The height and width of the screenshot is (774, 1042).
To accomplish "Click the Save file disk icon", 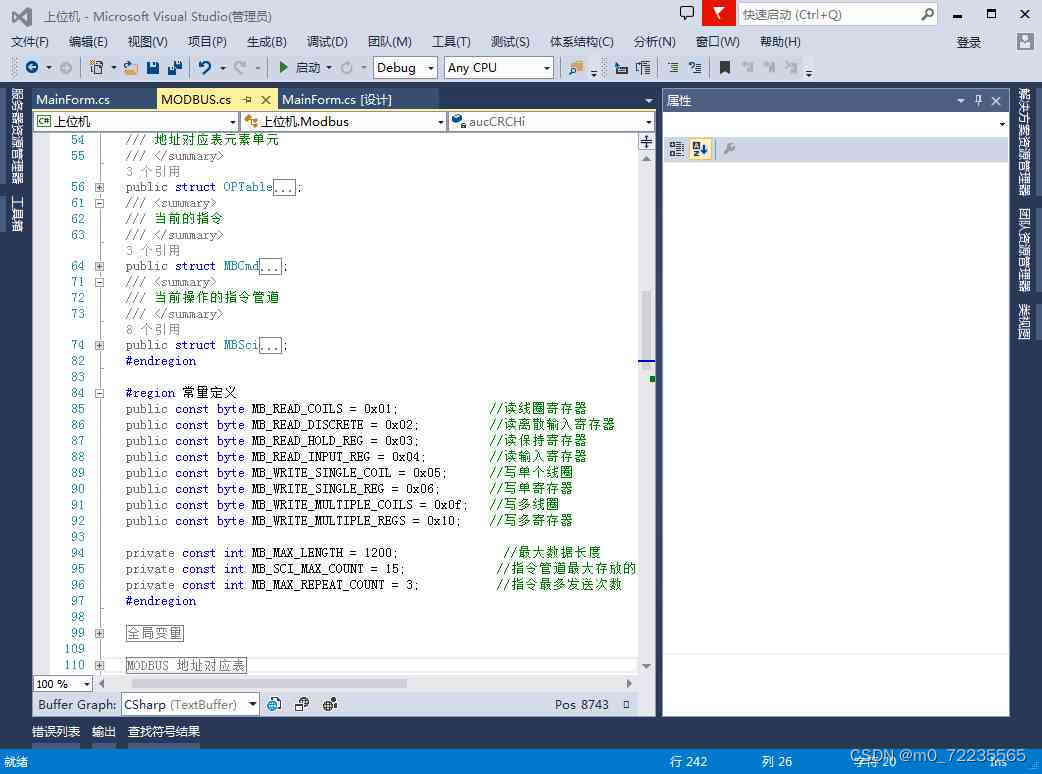I will [153, 67].
